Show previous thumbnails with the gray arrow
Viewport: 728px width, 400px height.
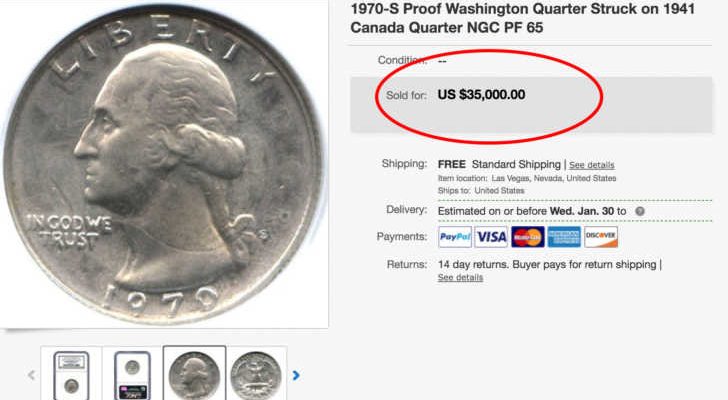[32, 375]
